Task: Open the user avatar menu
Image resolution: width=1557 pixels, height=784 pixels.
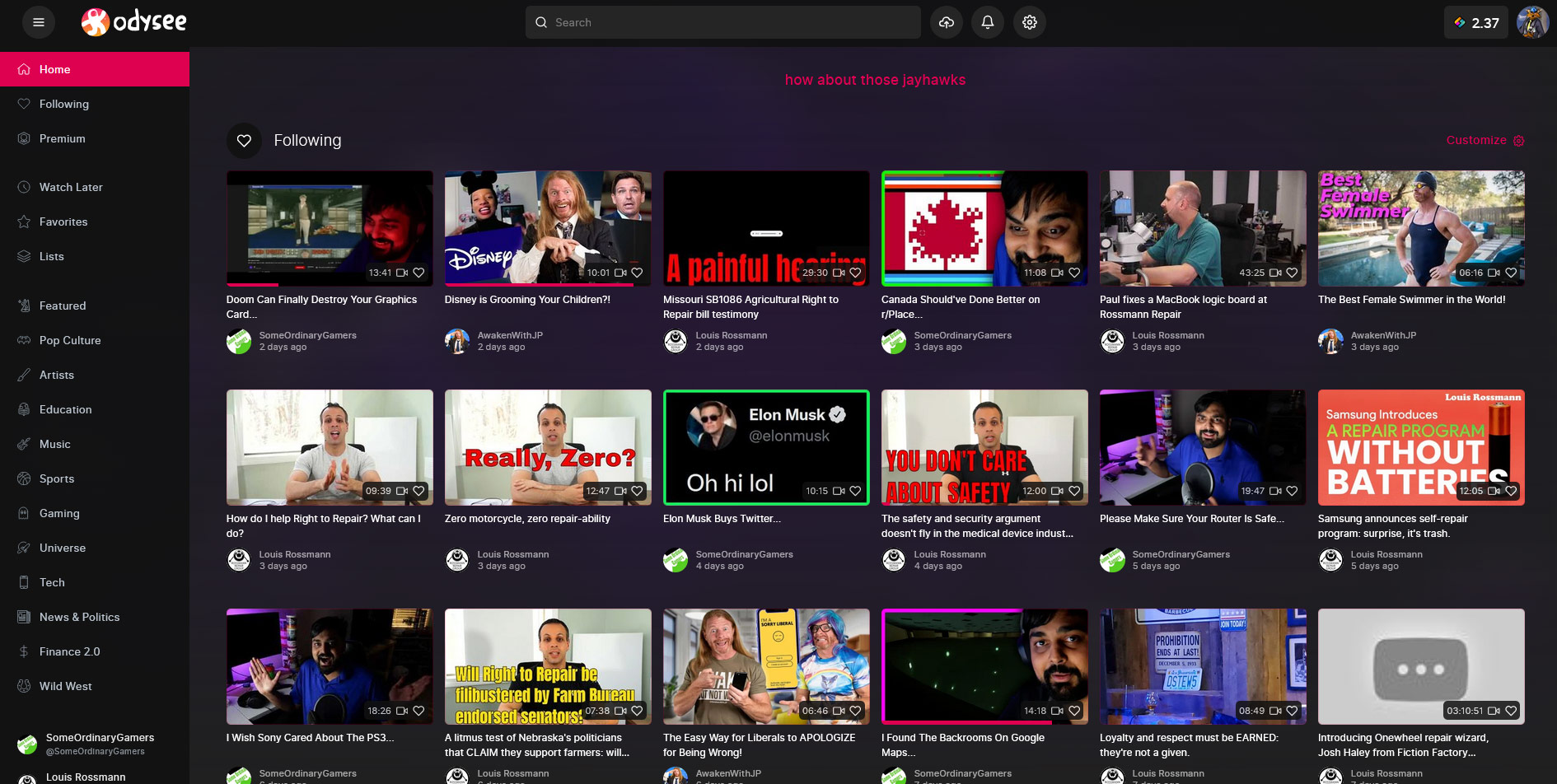Action: tap(1533, 22)
